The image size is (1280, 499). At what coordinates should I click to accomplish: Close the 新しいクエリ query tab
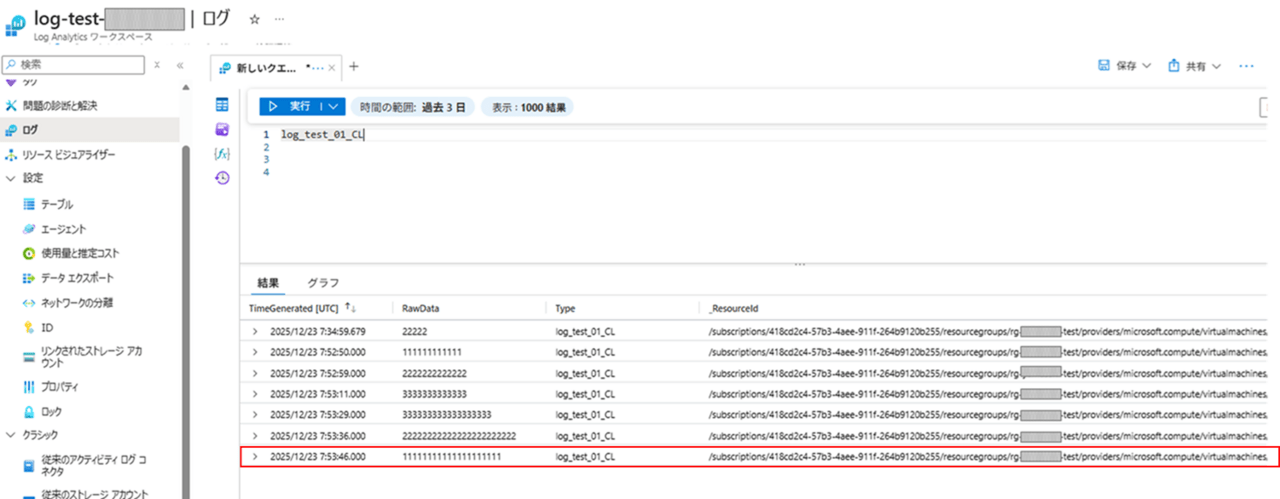[x=332, y=67]
